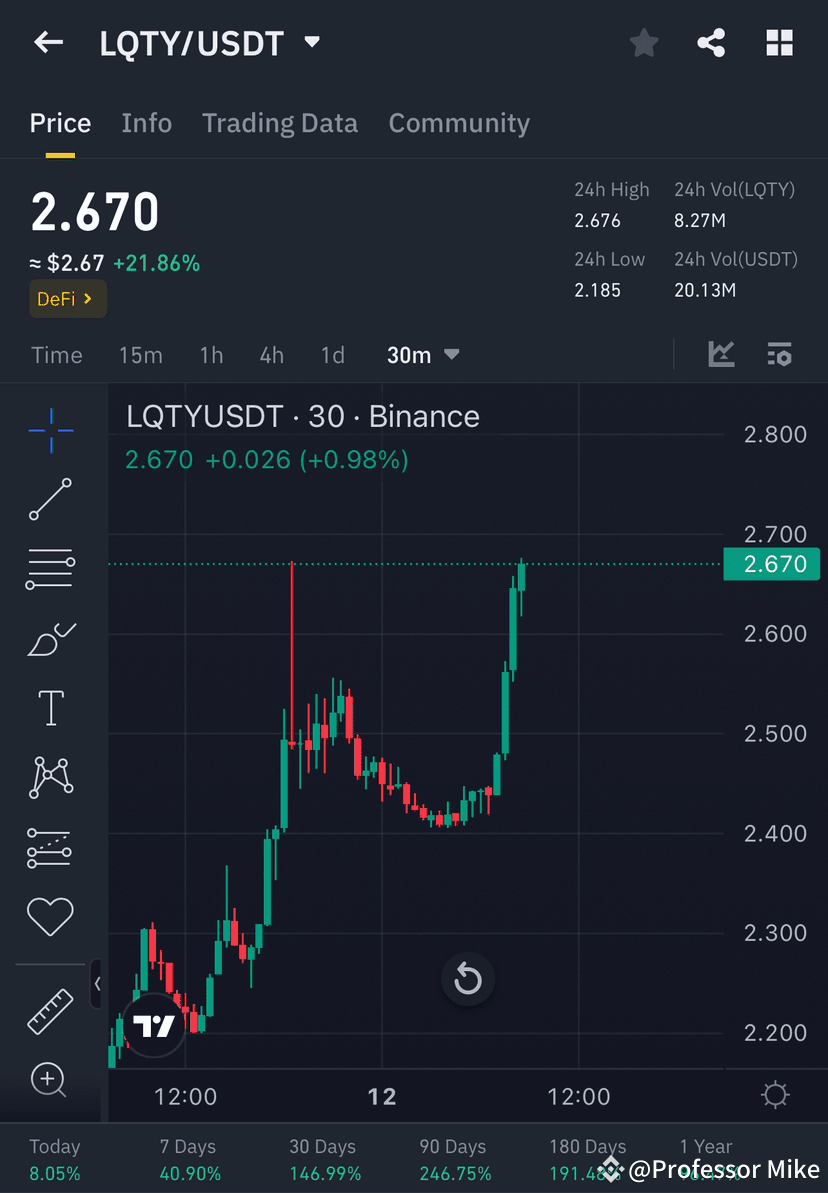Favorite the pair using the star

pos(643,42)
